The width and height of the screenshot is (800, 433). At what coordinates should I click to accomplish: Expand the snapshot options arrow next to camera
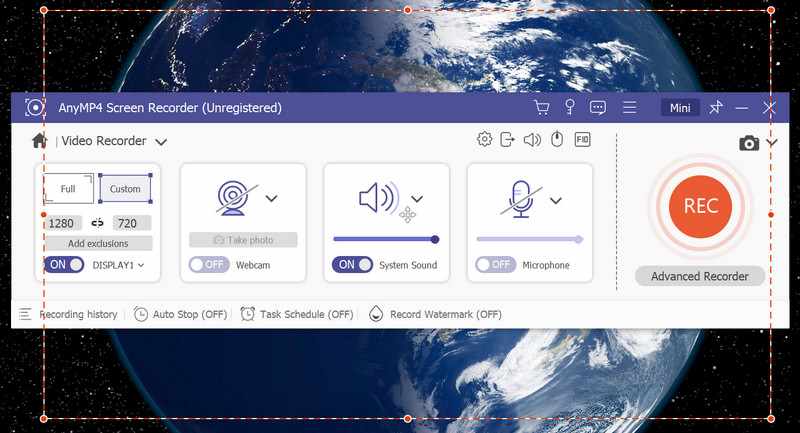771,143
